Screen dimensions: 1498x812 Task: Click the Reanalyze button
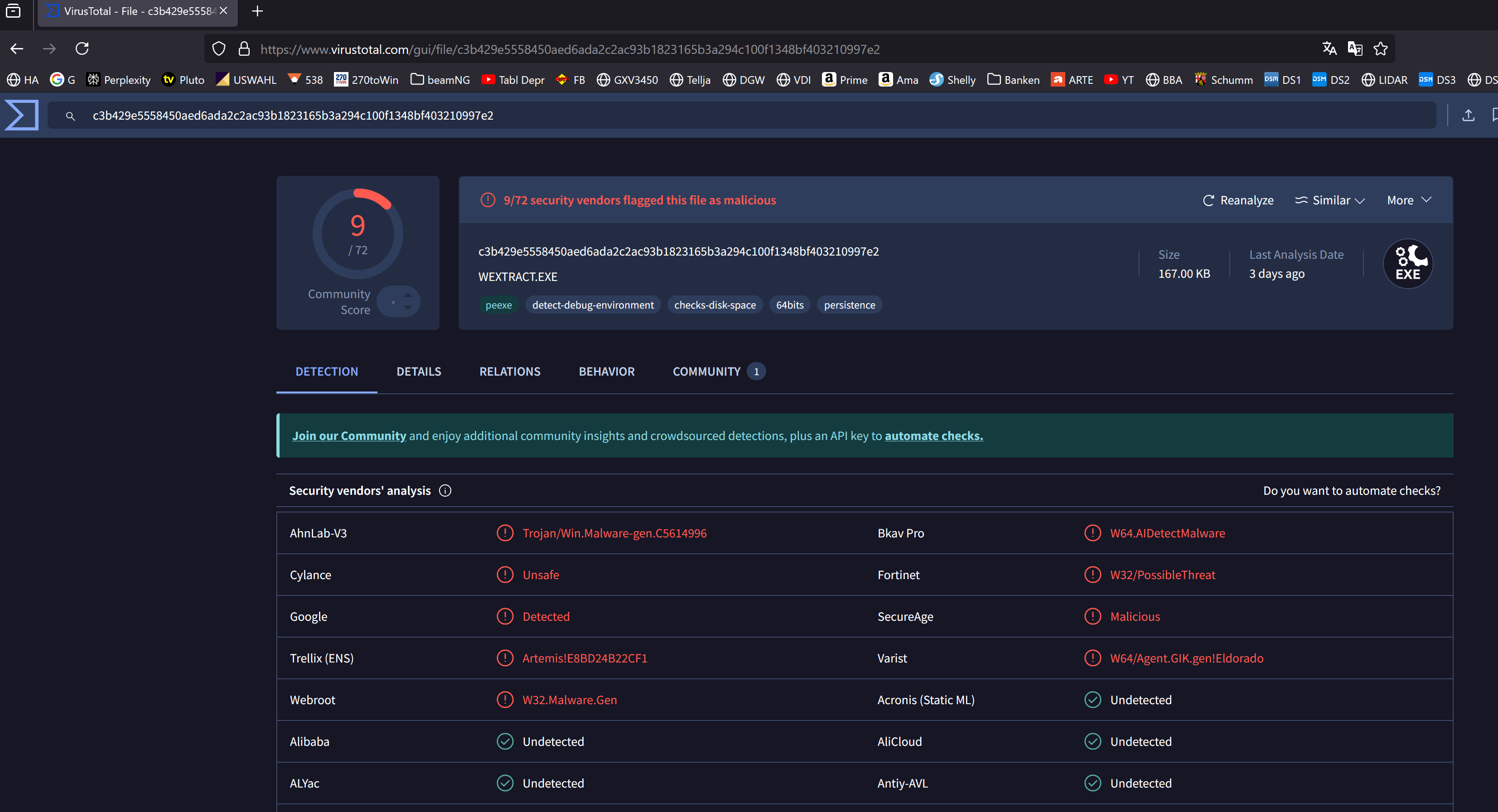[x=1238, y=200]
